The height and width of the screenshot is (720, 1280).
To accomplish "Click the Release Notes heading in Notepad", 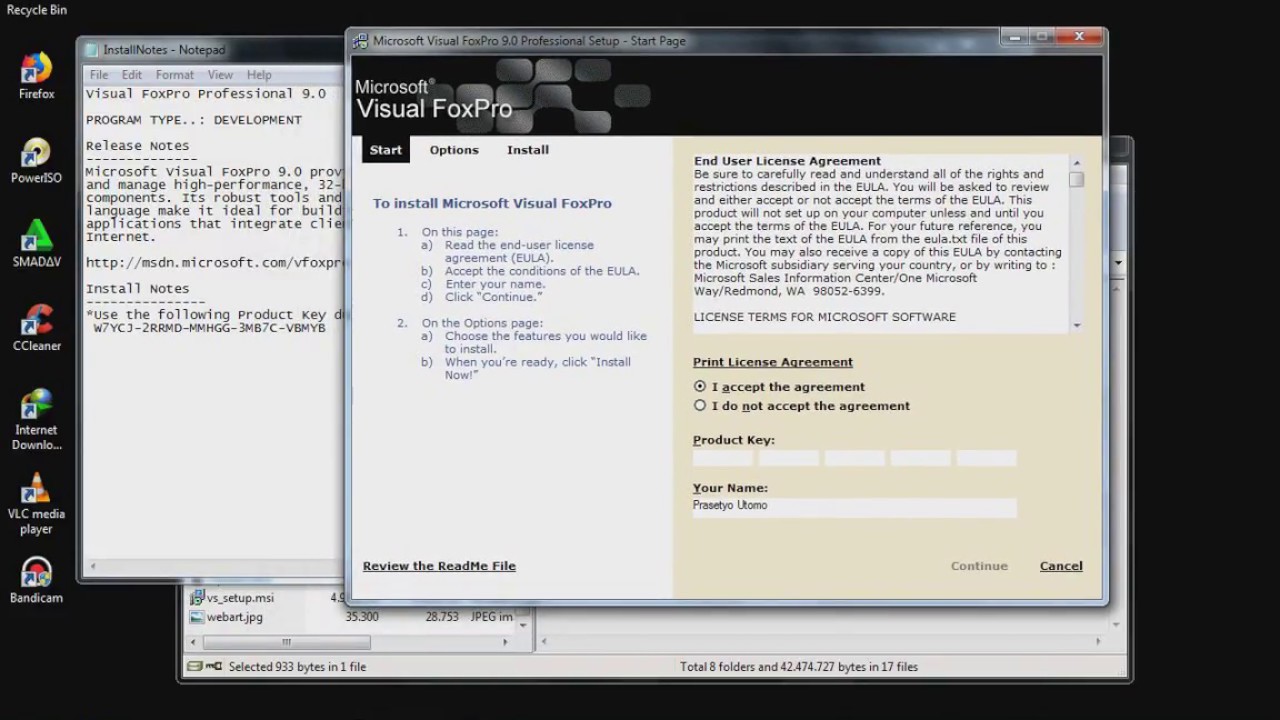I will (138, 146).
